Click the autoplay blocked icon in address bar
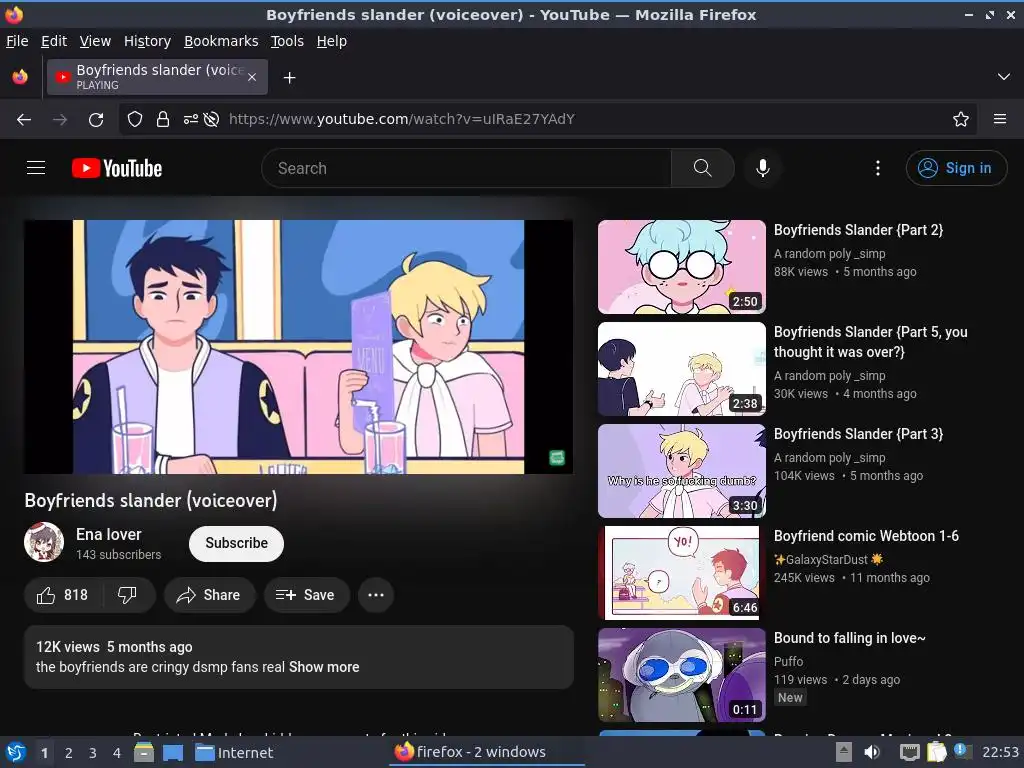This screenshot has height=768, width=1024. pos(211,119)
